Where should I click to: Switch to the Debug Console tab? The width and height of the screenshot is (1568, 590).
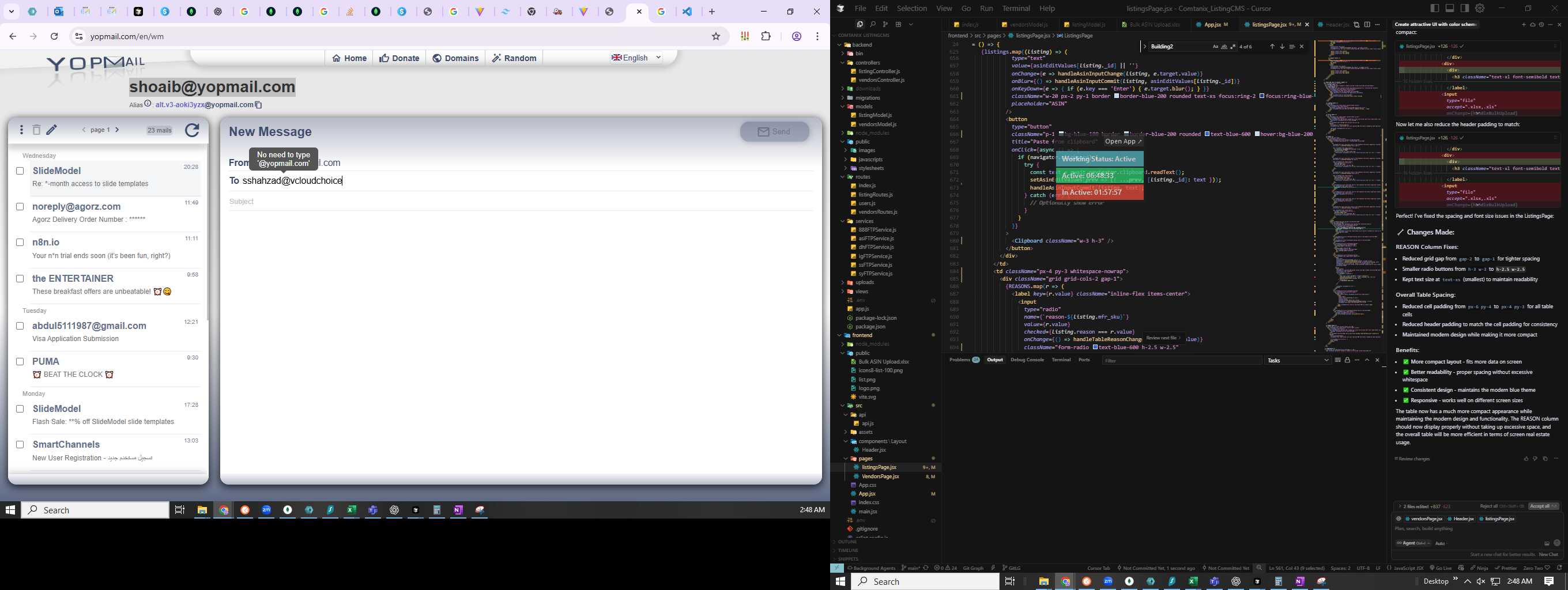(x=1027, y=360)
